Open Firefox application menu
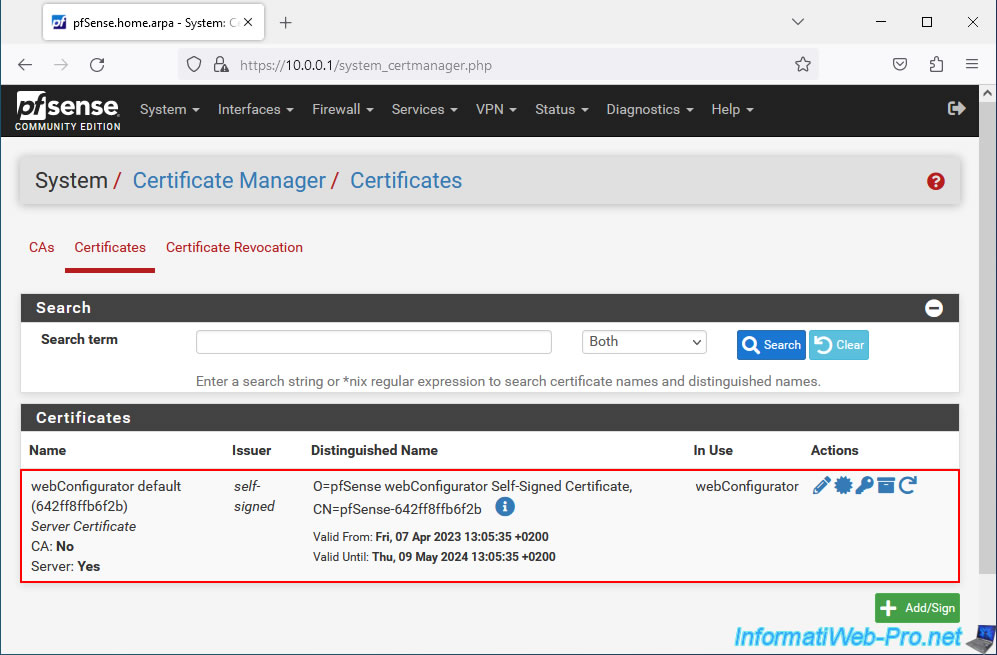The height and width of the screenshot is (655, 997). coord(972,64)
